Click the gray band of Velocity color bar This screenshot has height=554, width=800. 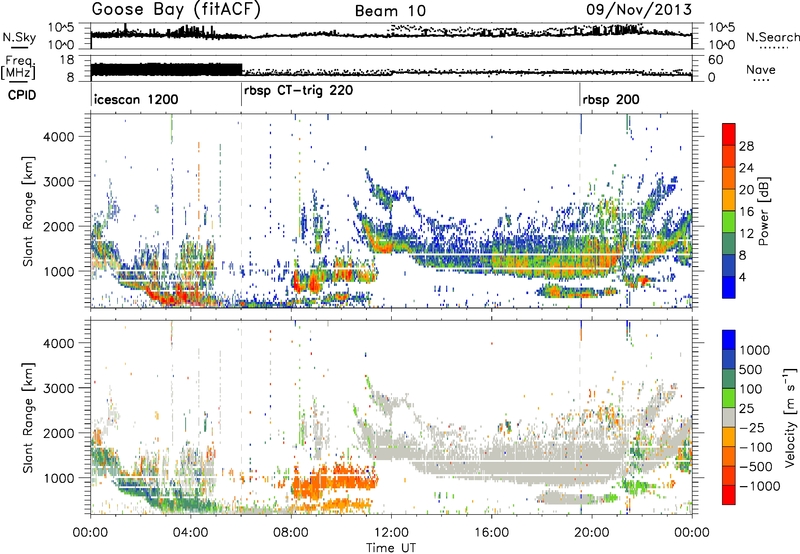tap(729, 417)
